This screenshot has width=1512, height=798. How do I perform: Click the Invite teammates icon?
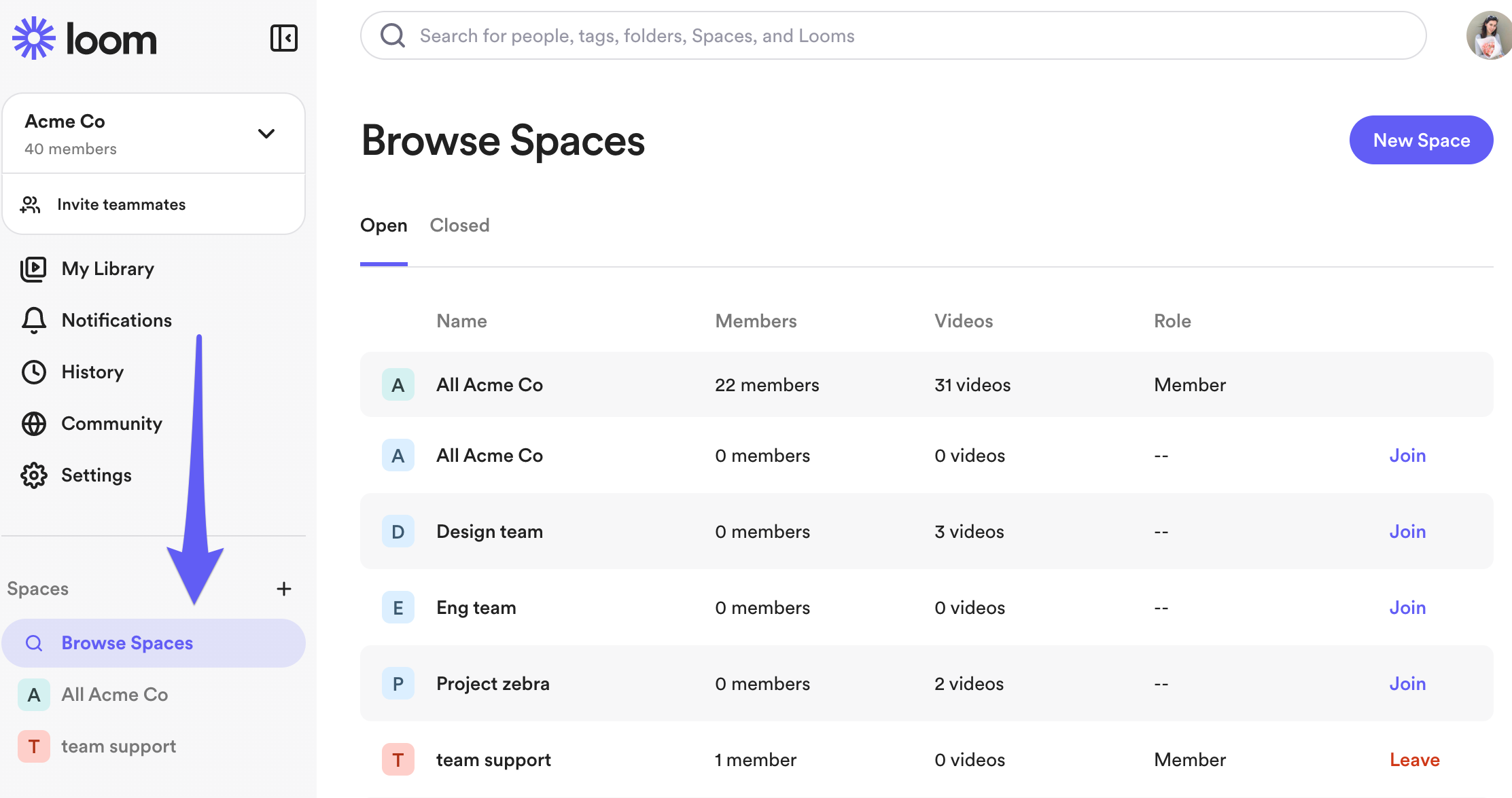click(31, 204)
